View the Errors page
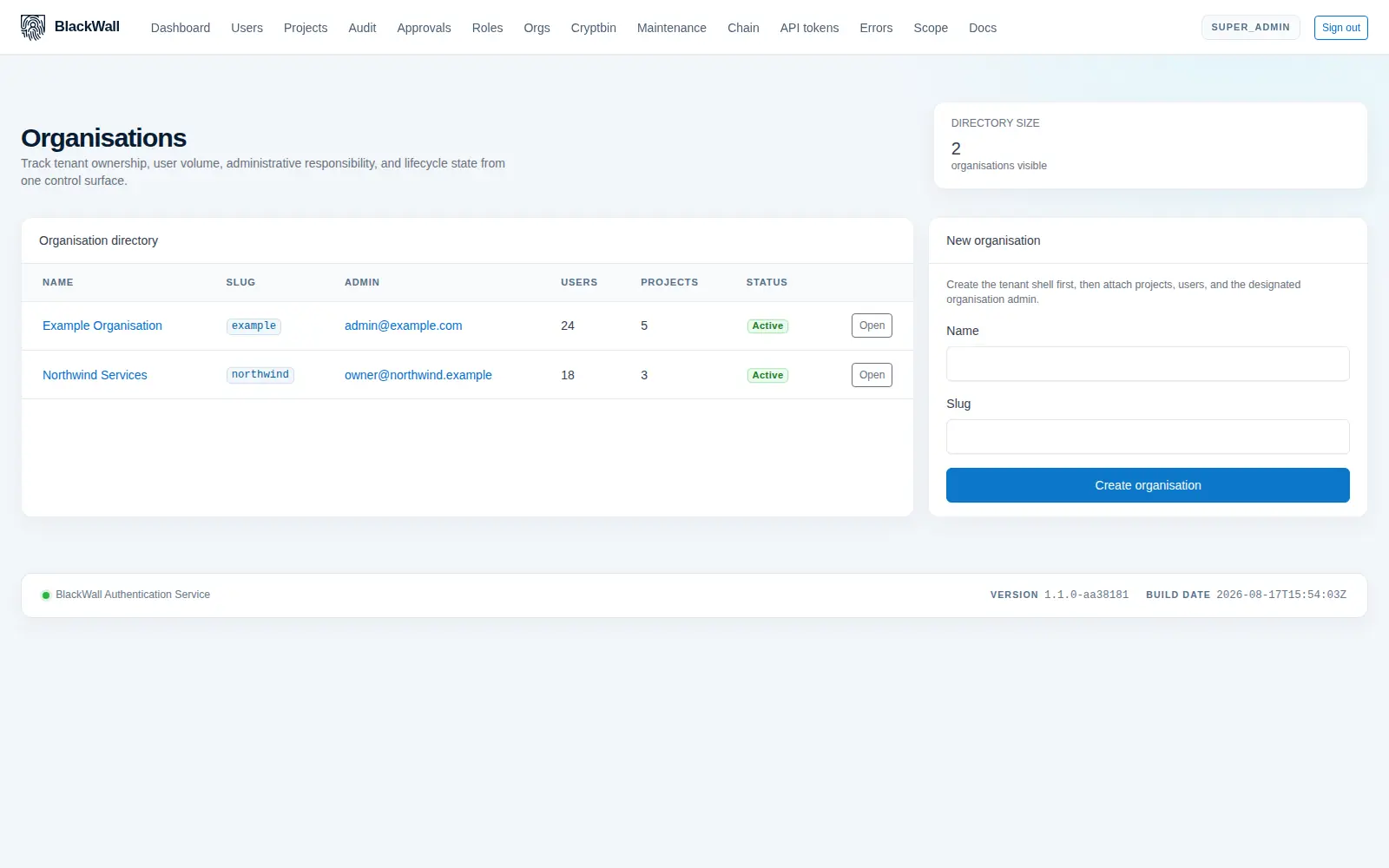Image resolution: width=1389 pixels, height=868 pixels. tap(876, 28)
